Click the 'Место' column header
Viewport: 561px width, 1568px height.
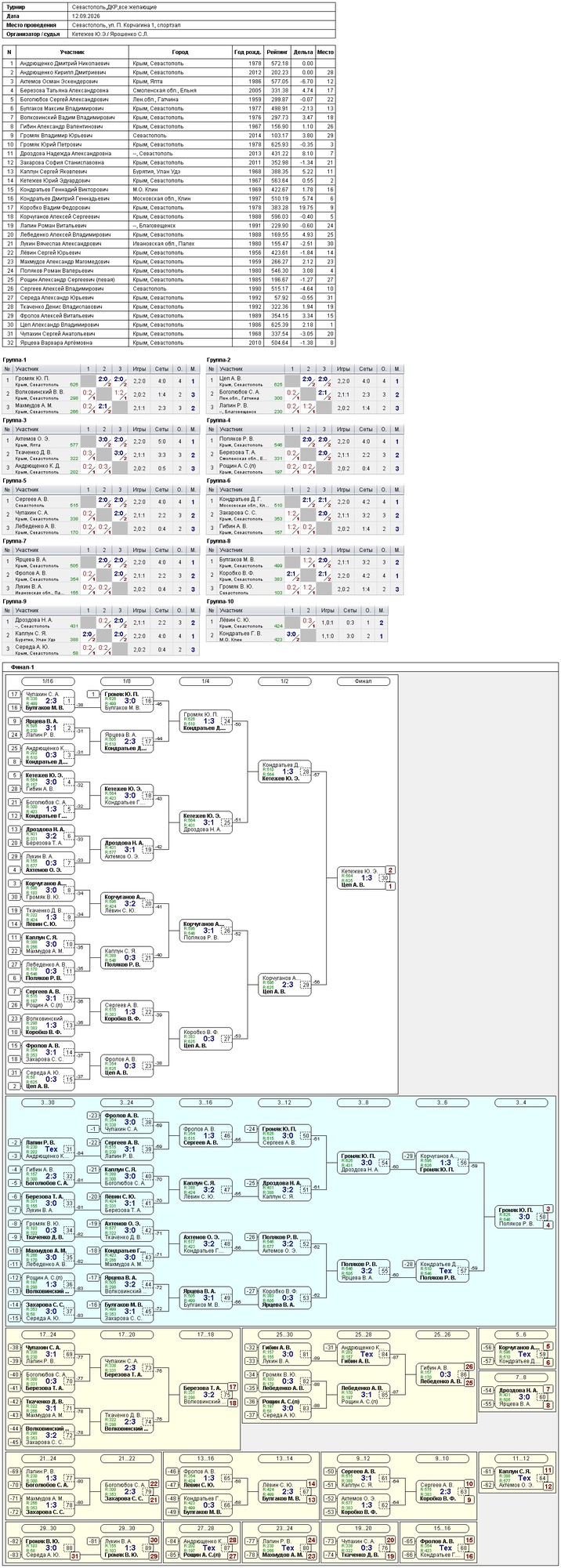(x=325, y=52)
